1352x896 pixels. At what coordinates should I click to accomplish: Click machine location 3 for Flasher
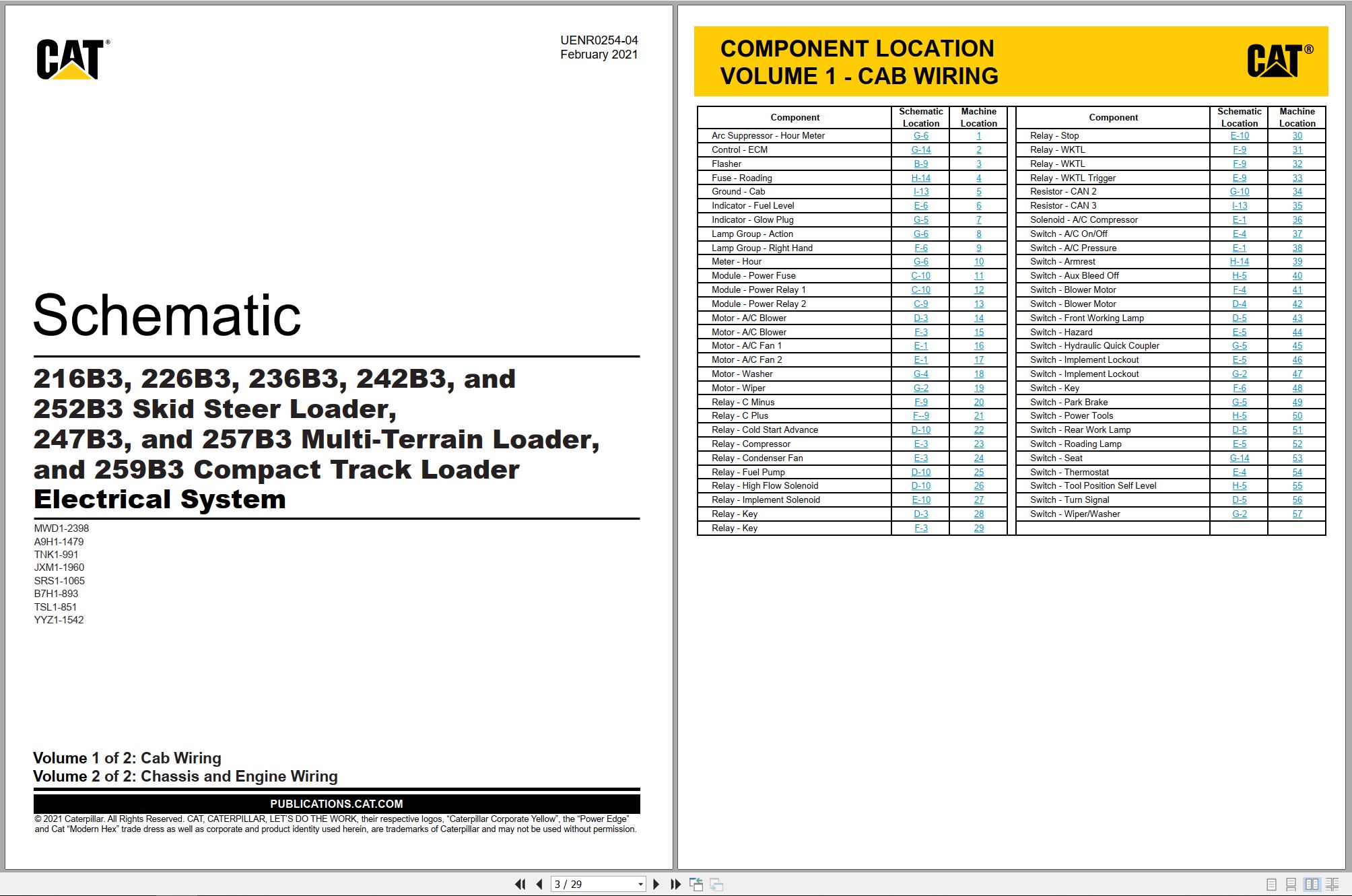979,164
